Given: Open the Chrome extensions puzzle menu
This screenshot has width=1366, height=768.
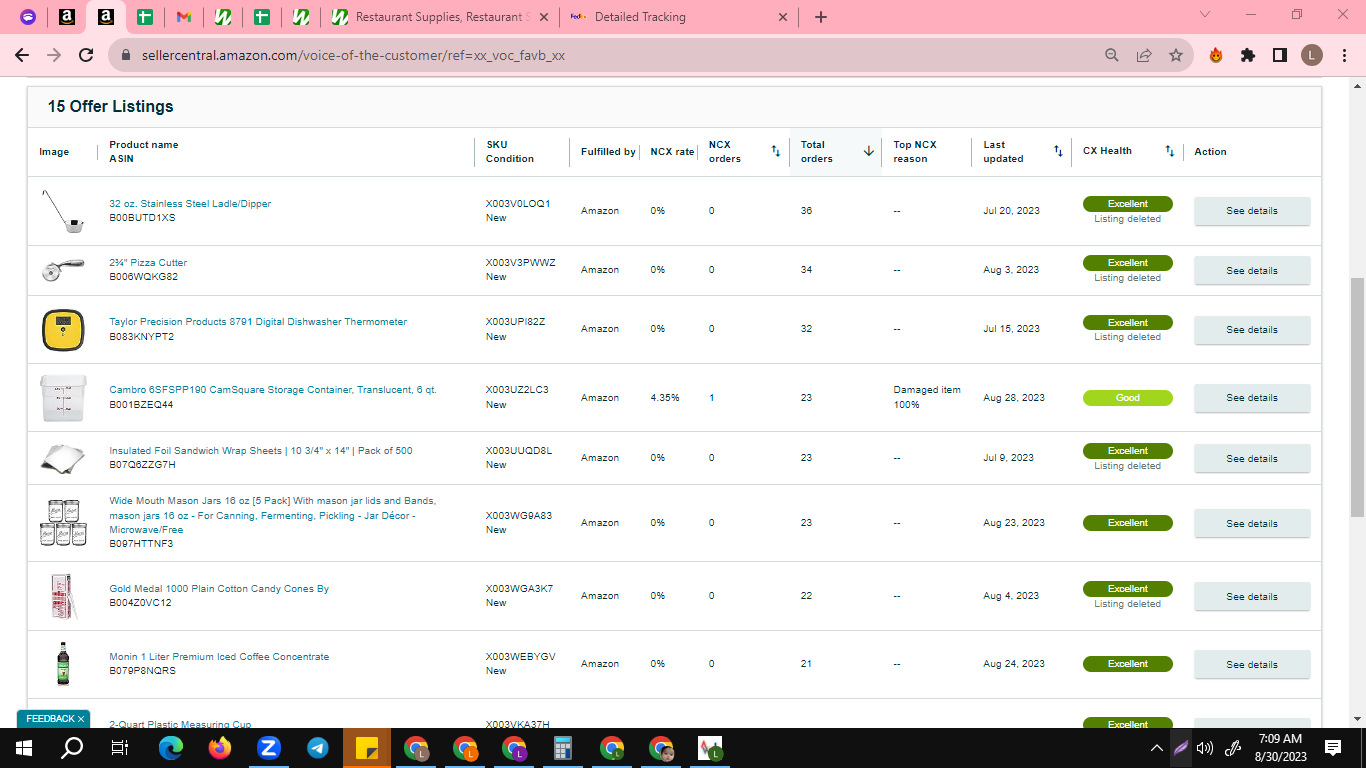Looking at the screenshot, I should (x=1248, y=55).
